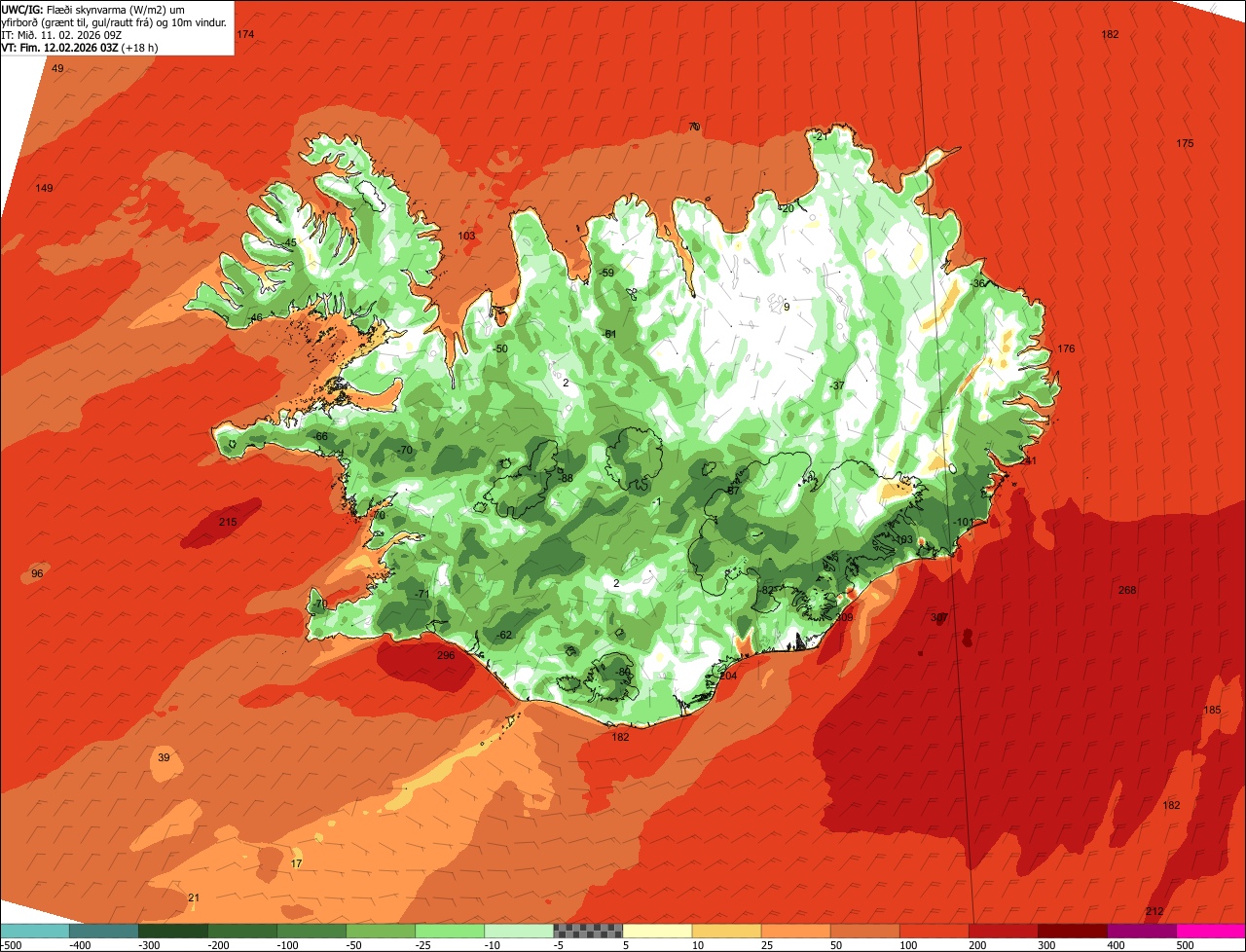Image resolution: width=1246 pixels, height=952 pixels.
Task: Click the legend label -300
Action: (151, 945)
